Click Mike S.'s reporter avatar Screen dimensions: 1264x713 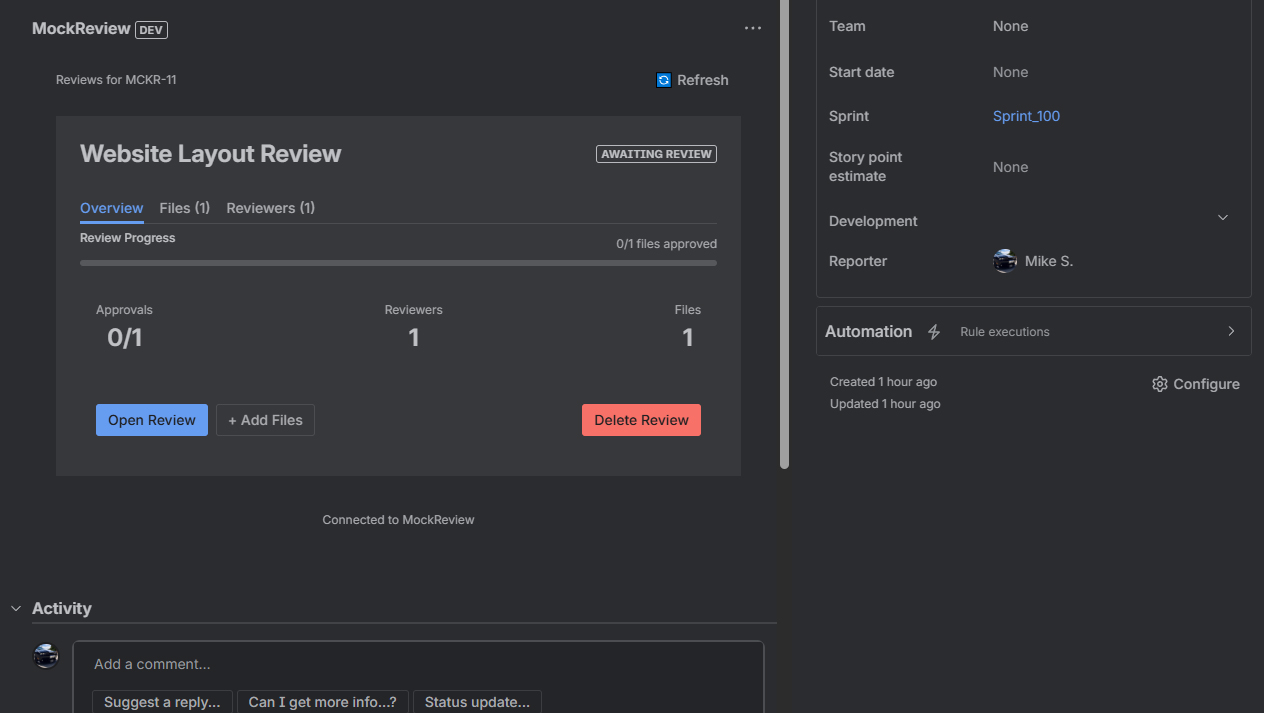1004,260
